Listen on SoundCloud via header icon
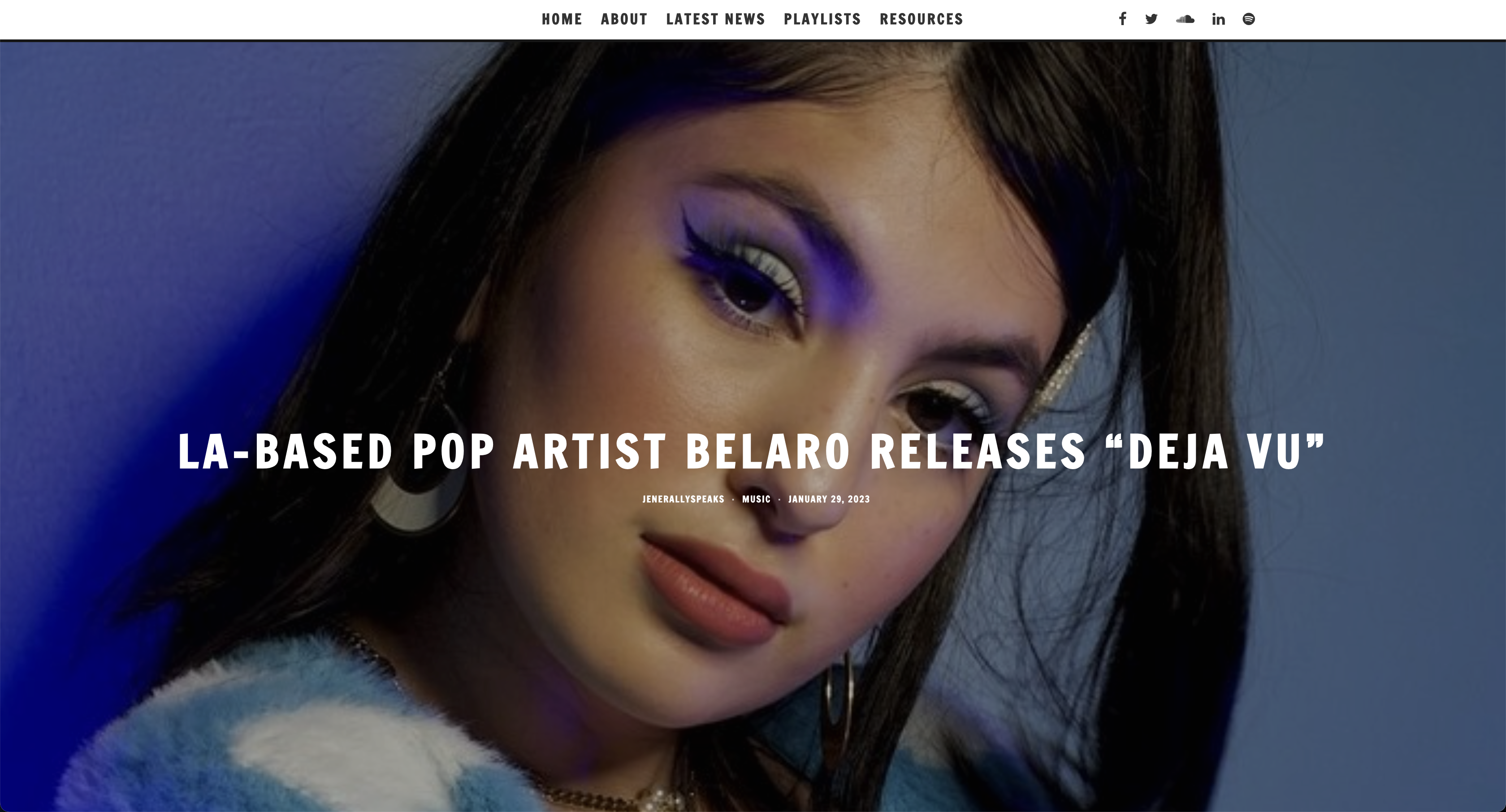1506x812 pixels. pyautogui.click(x=1185, y=19)
